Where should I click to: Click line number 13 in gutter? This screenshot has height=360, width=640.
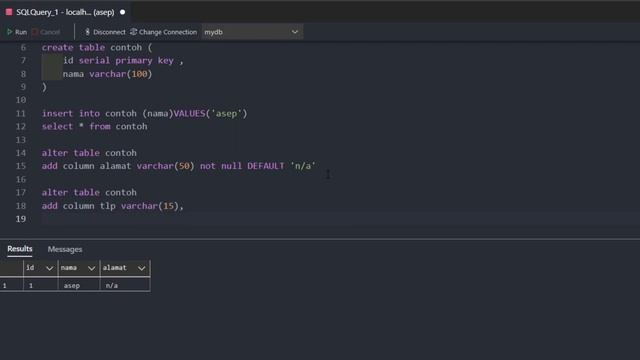tap(21, 140)
